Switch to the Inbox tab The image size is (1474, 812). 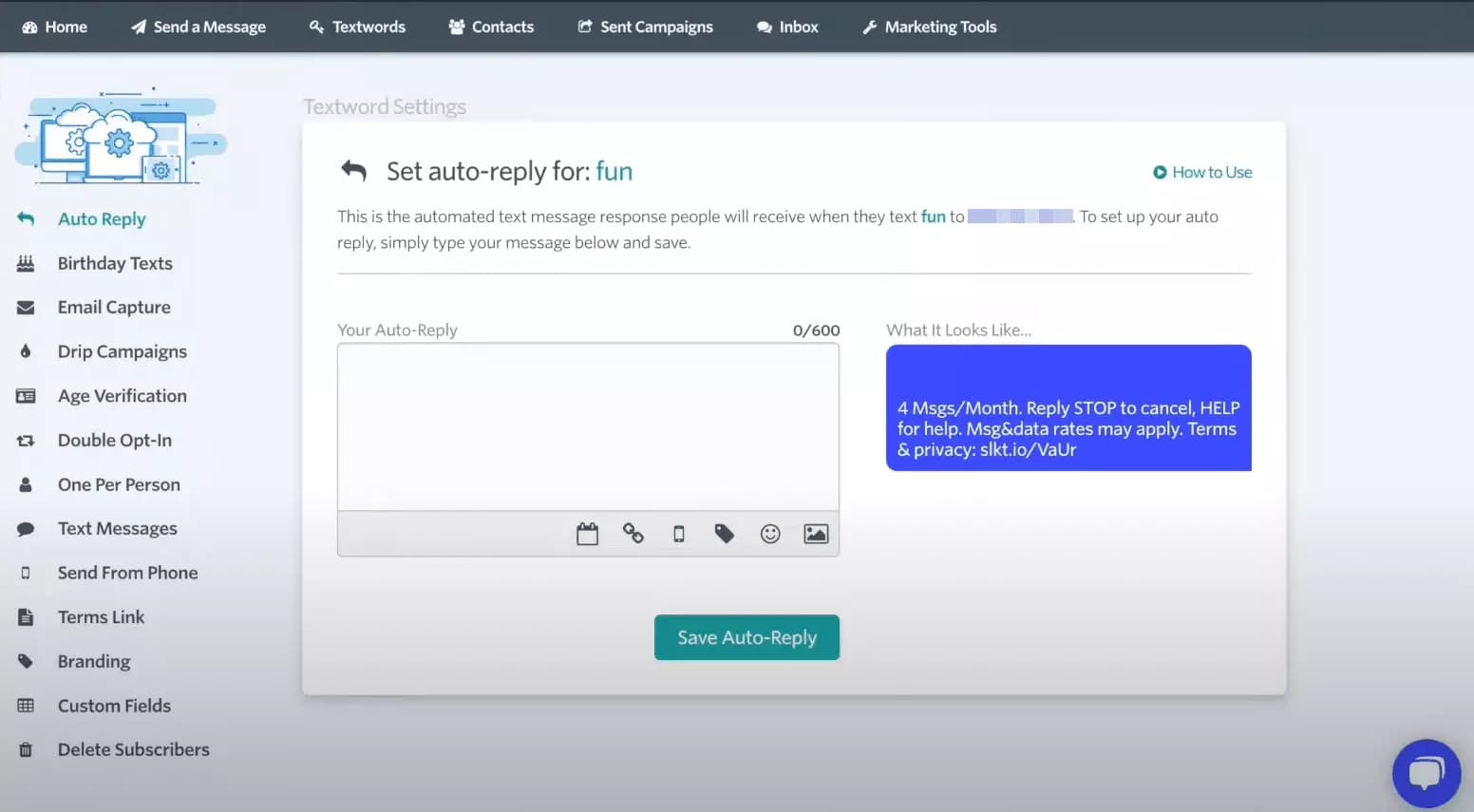pyautogui.click(x=787, y=26)
